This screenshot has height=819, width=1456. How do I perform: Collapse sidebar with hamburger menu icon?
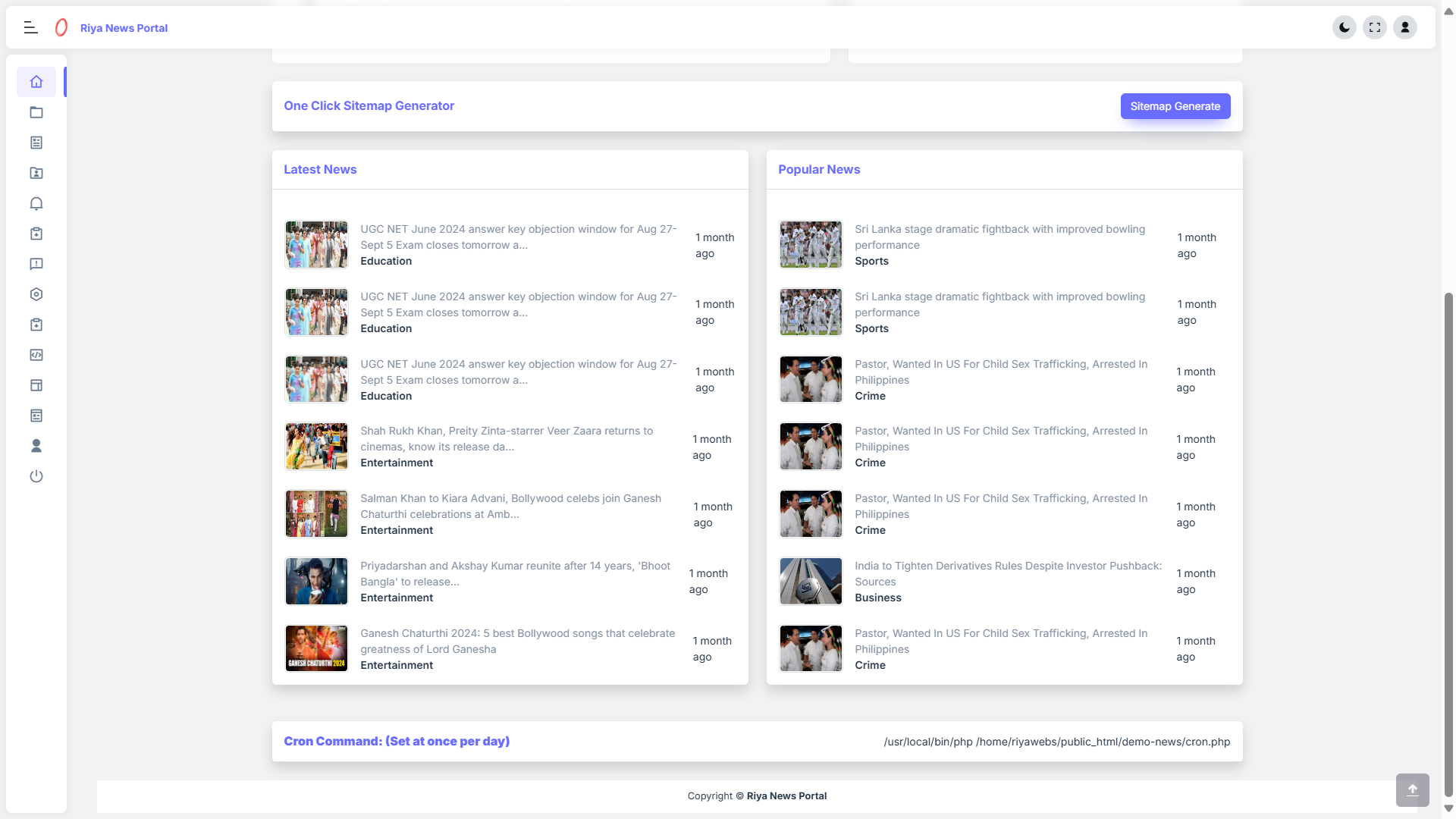pyautogui.click(x=30, y=27)
